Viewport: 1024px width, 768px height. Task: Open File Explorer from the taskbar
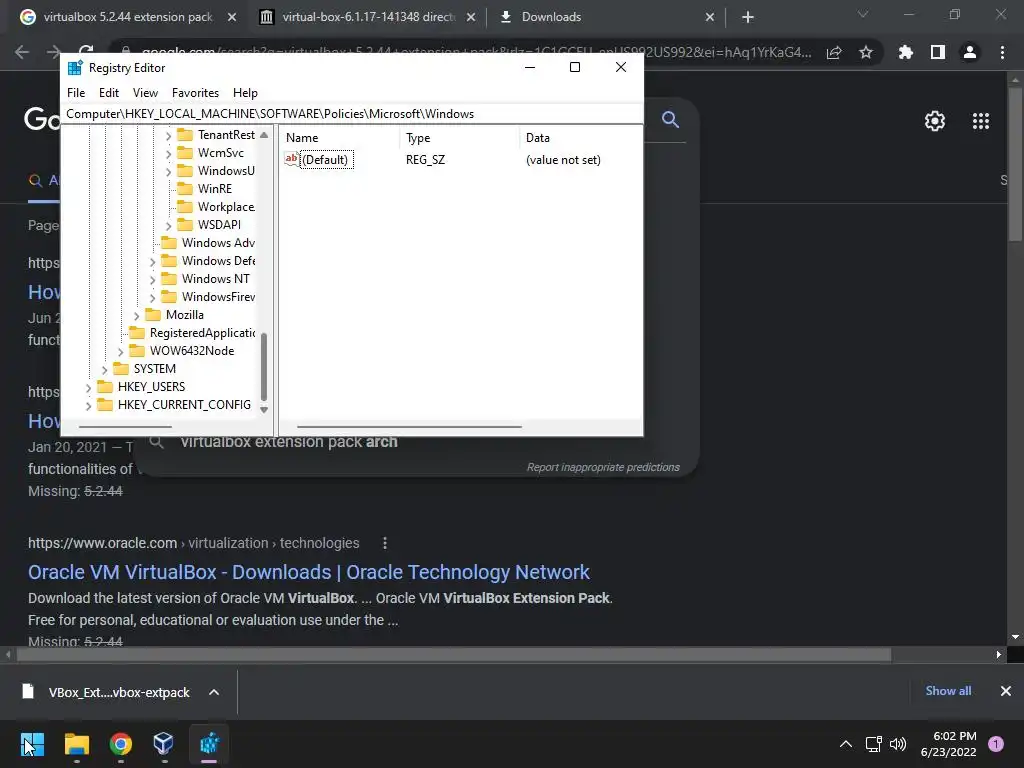(x=76, y=744)
